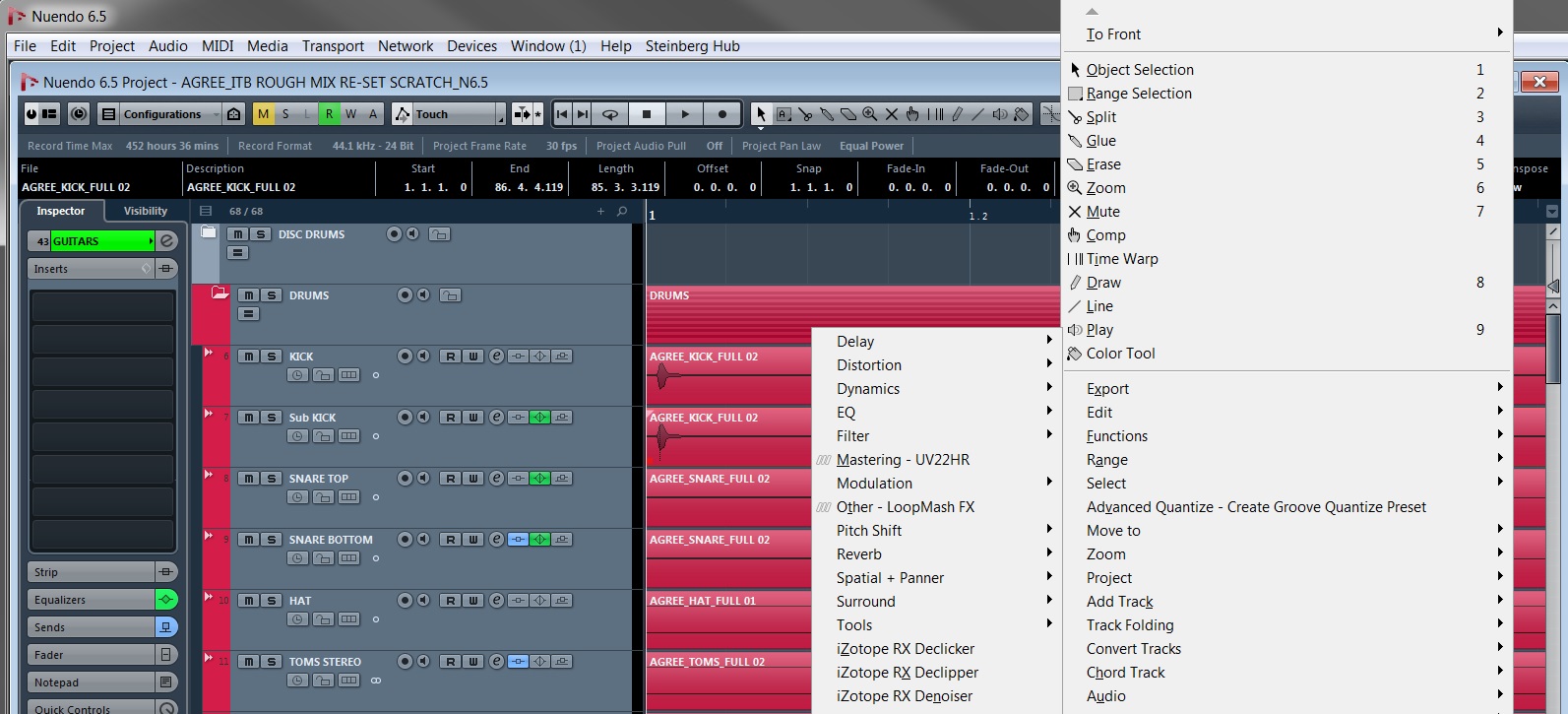Image resolution: width=1568 pixels, height=714 pixels.
Task: Enable record on the HAT track
Action: (405, 601)
